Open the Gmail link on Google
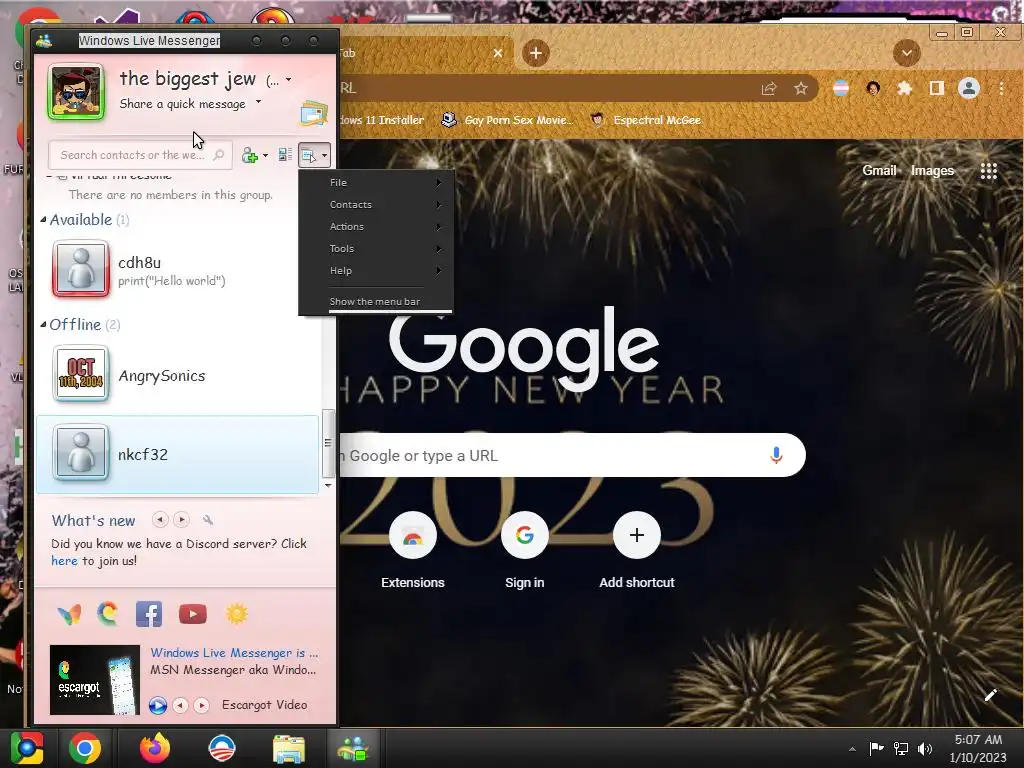 pyautogui.click(x=879, y=170)
